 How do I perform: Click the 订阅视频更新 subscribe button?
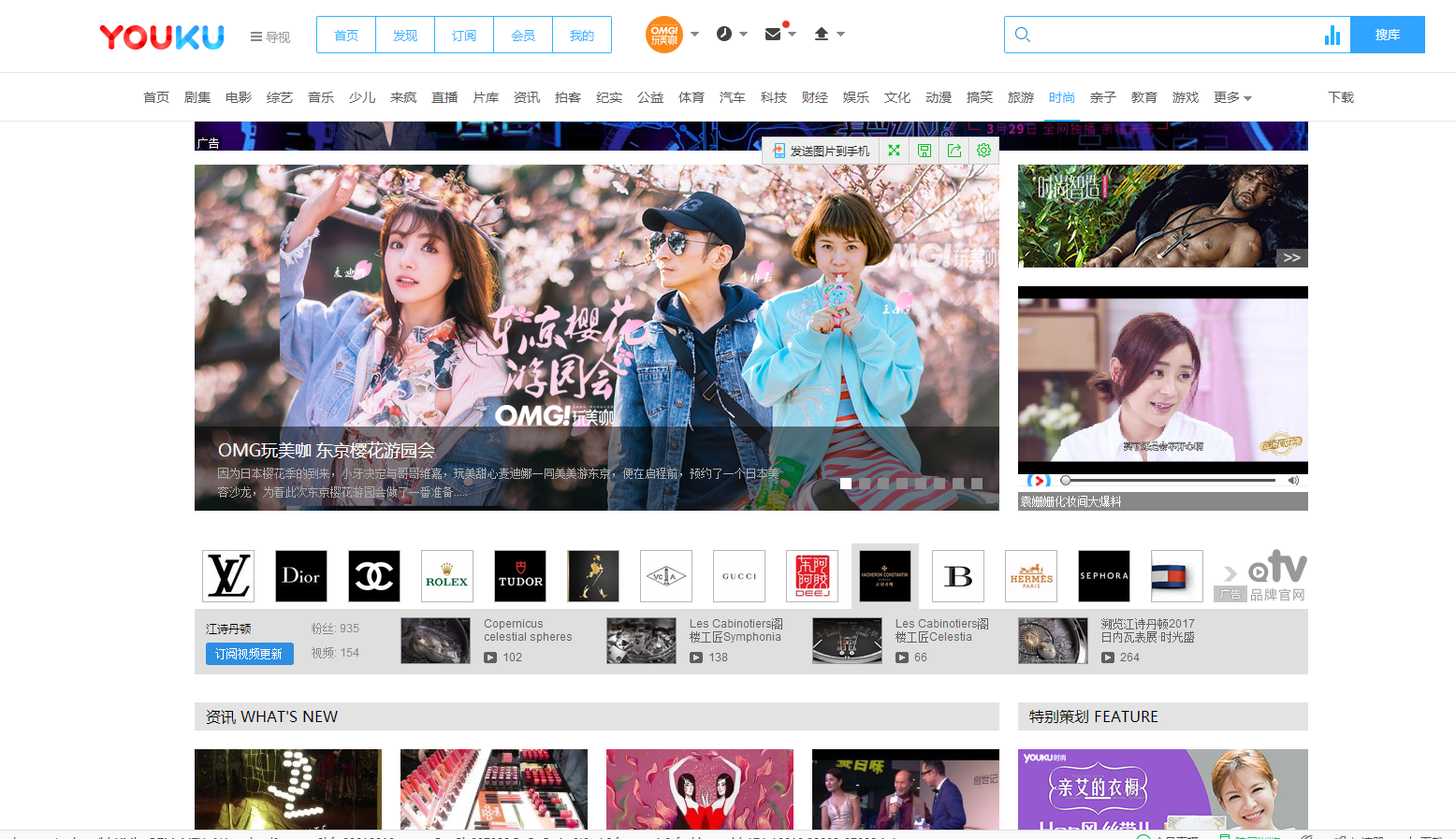click(249, 654)
